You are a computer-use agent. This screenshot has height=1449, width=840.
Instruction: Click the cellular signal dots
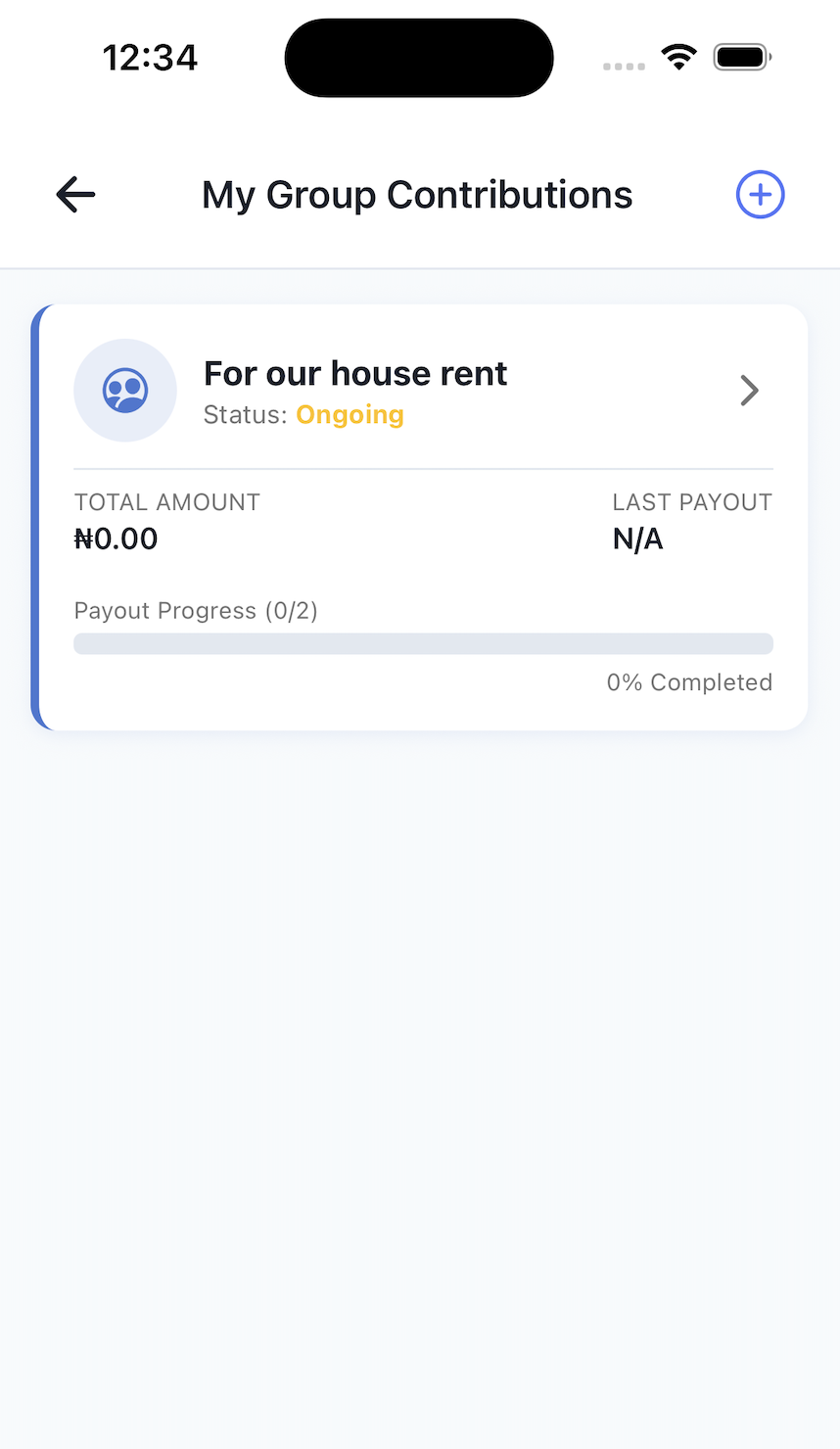coord(624,66)
